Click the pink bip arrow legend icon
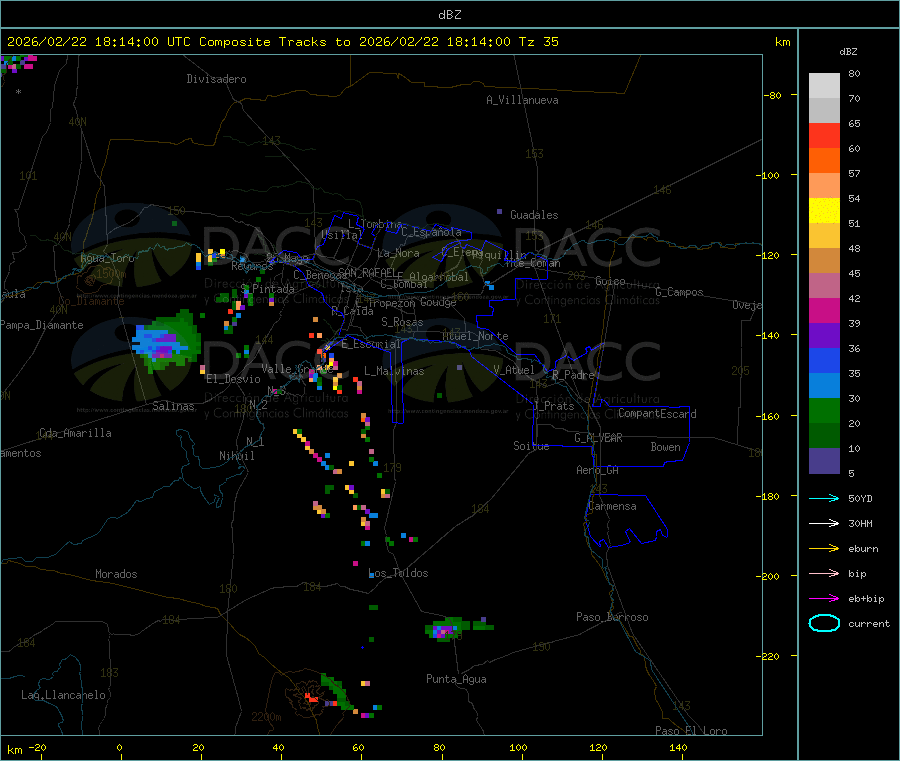 [x=824, y=573]
